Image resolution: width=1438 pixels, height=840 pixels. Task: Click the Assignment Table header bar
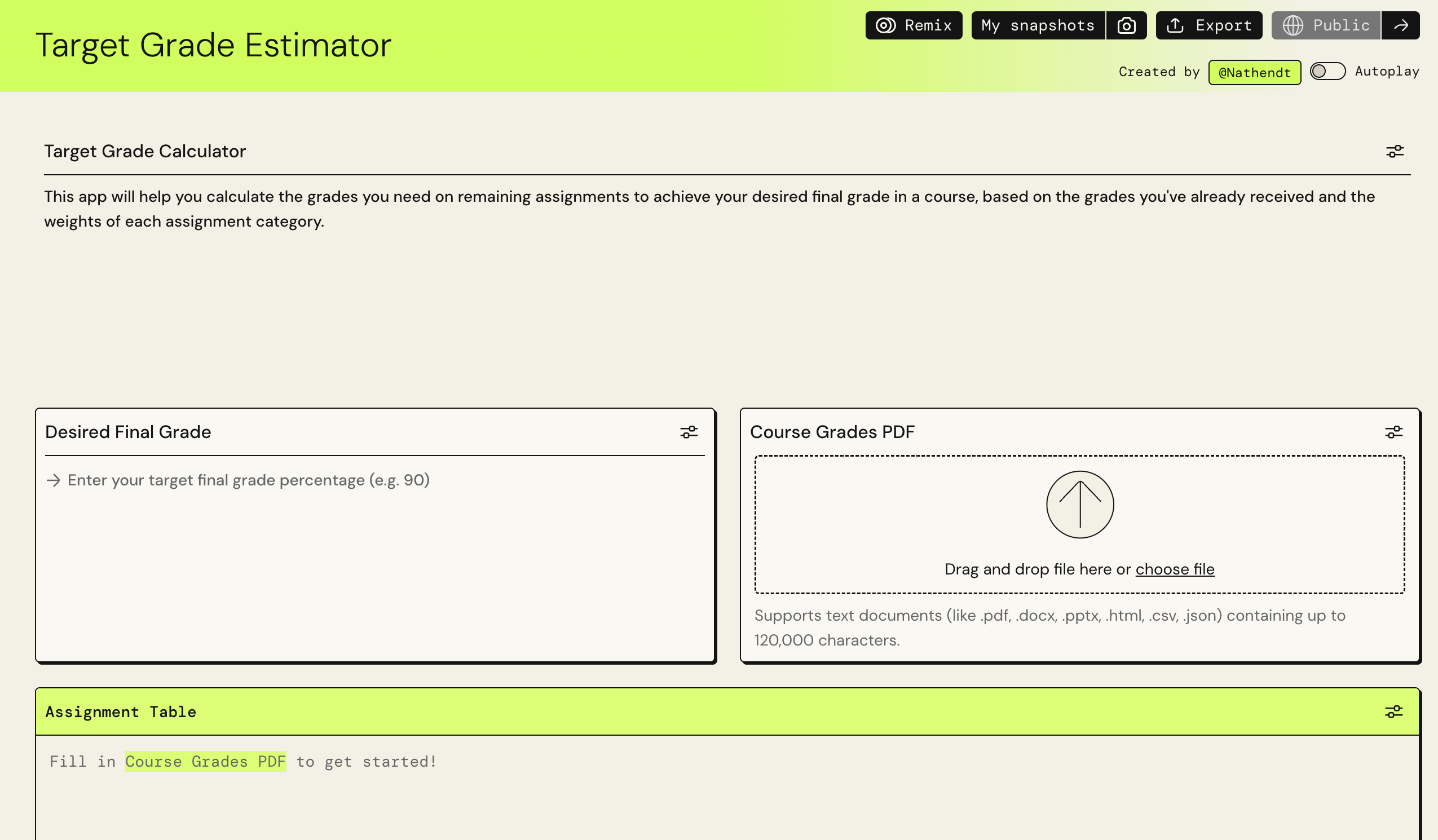pyautogui.click(x=685, y=711)
